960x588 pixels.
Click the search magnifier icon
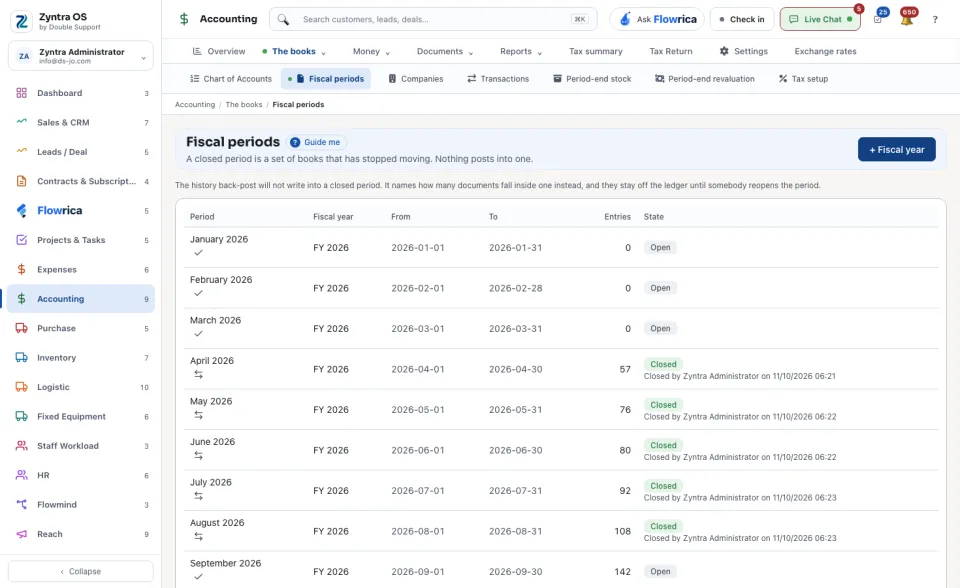[283, 20]
